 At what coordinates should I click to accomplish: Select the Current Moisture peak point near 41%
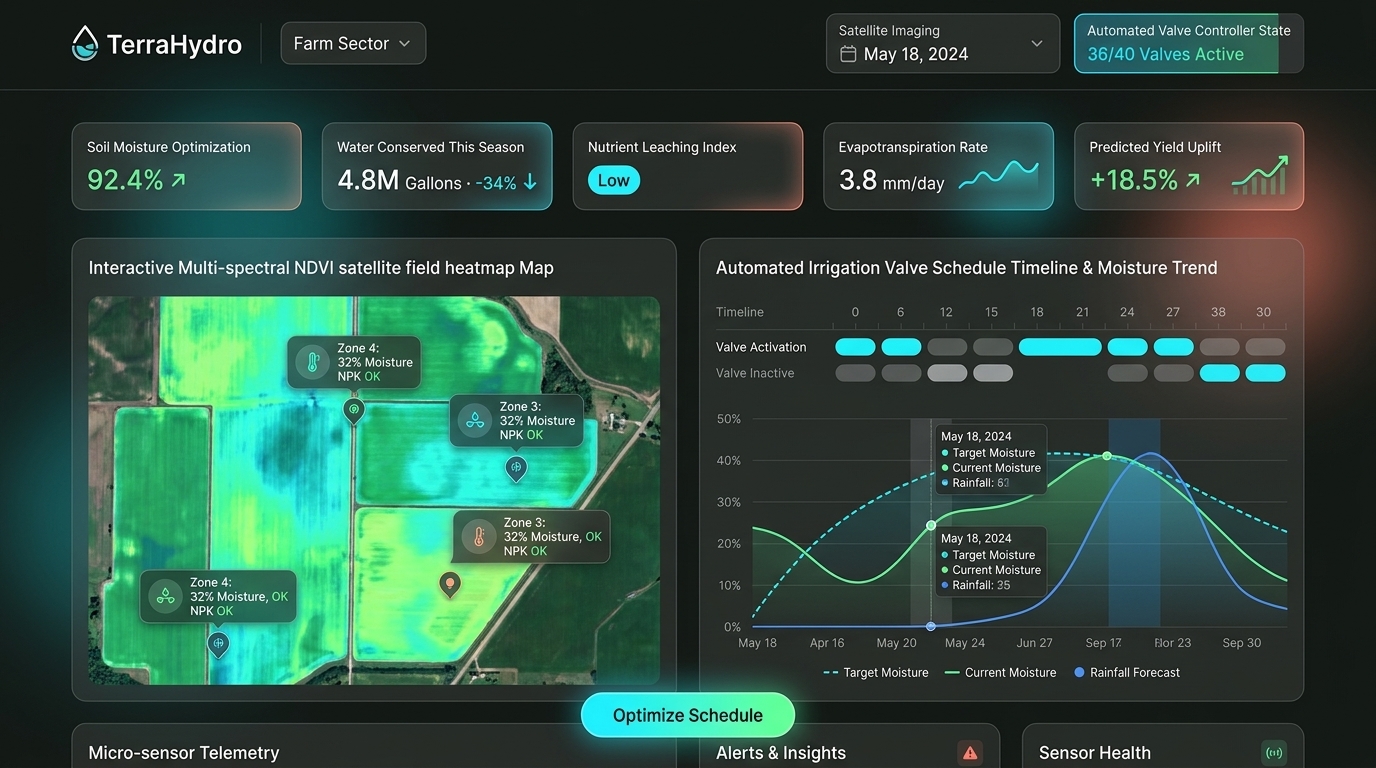(x=1107, y=456)
